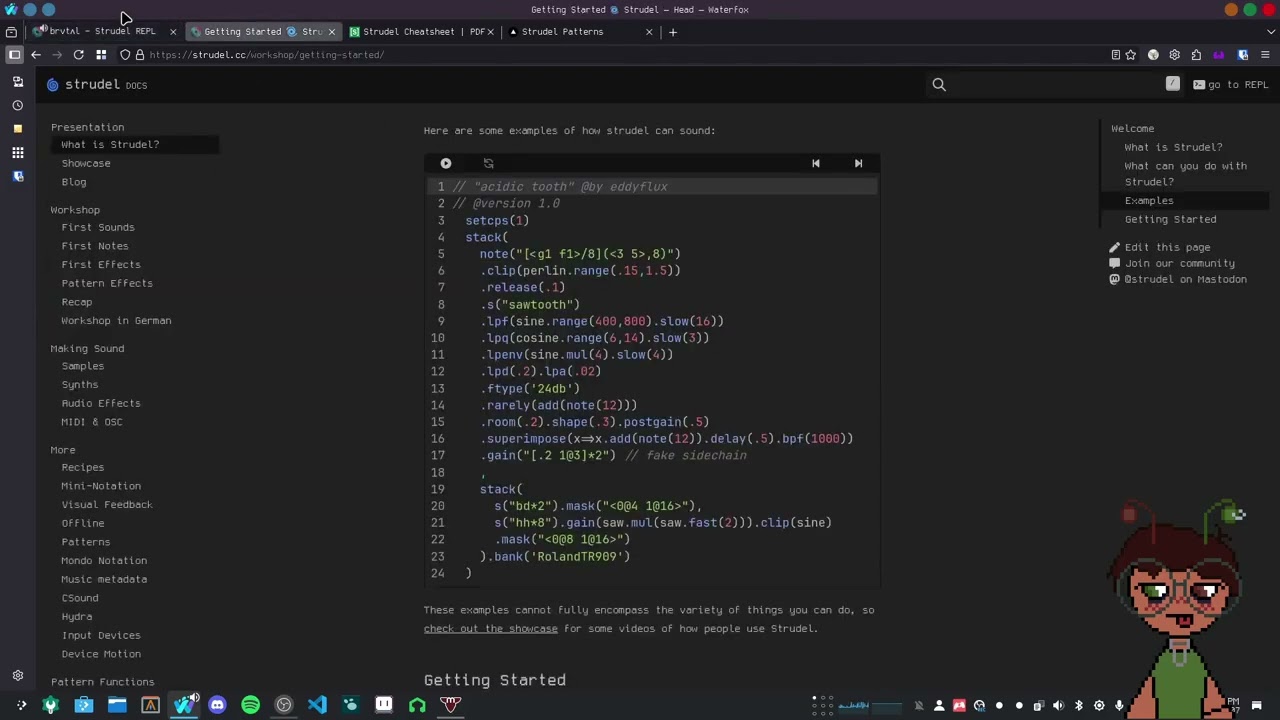This screenshot has width=1280, height=720.
Task: Bookmark this page with the star icon
Action: click(x=1131, y=55)
